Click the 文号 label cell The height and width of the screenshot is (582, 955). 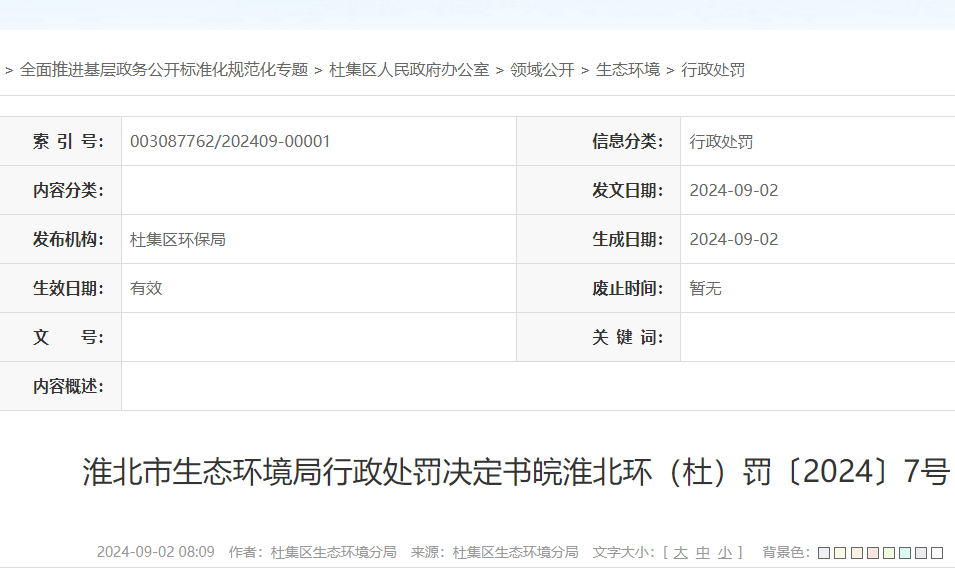60,337
